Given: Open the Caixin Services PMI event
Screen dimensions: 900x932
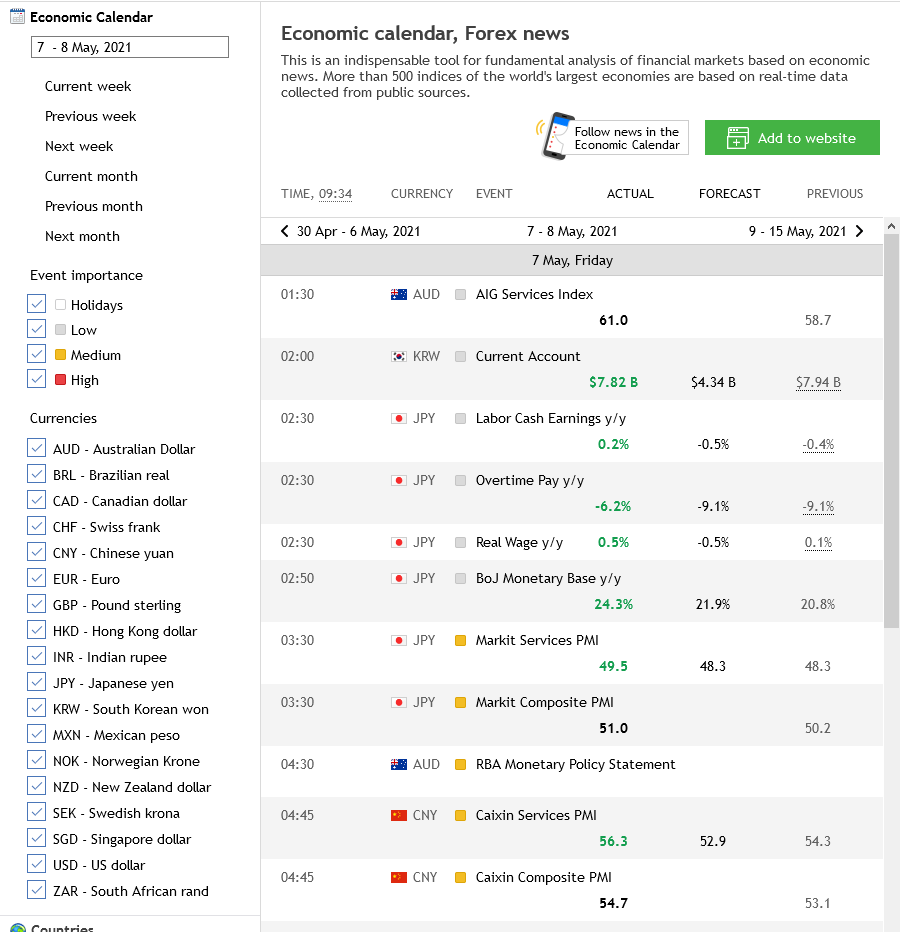Looking at the screenshot, I should pyautogui.click(x=536, y=815).
